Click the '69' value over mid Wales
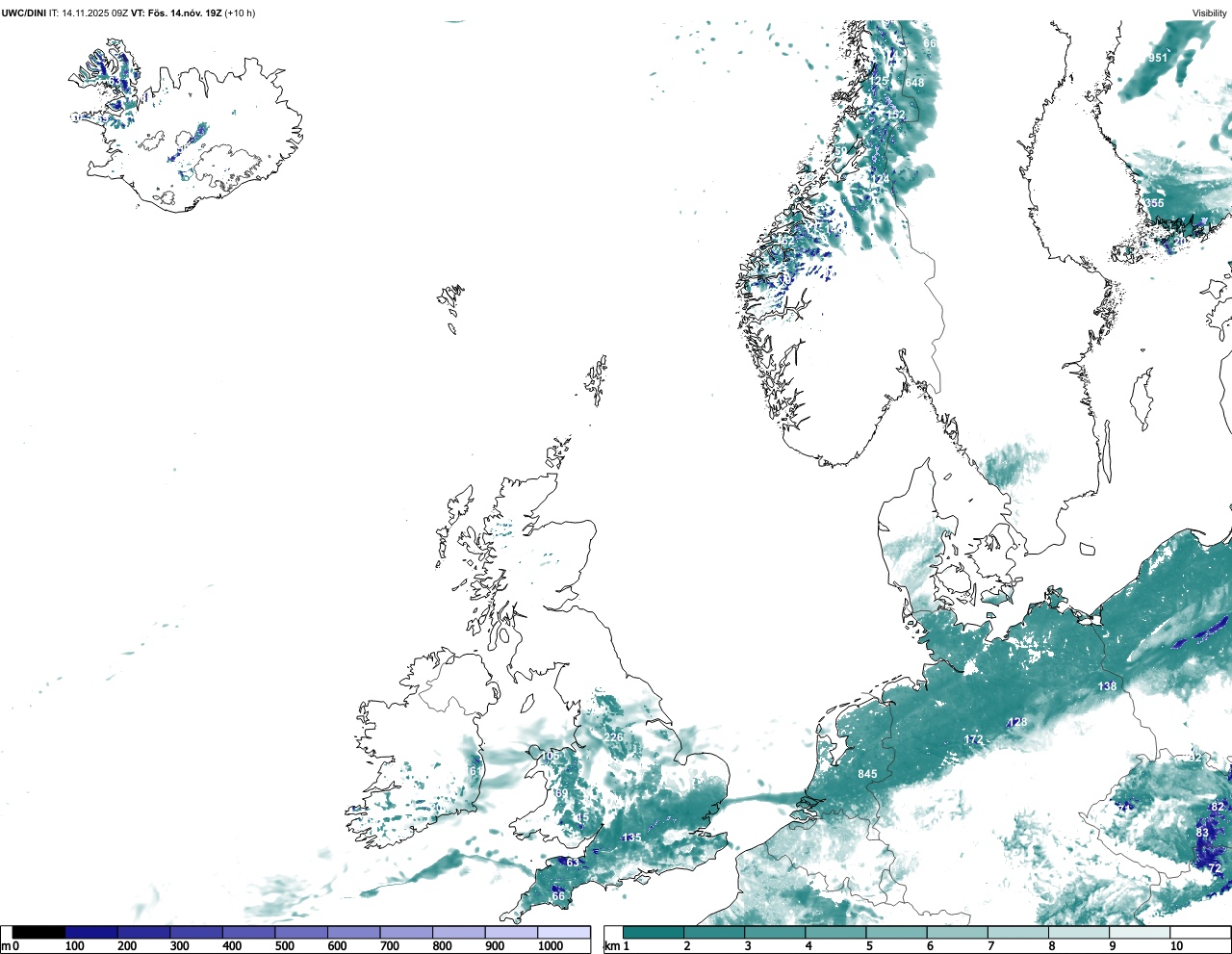The image size is (1232, 954). (x=561, y=793)
